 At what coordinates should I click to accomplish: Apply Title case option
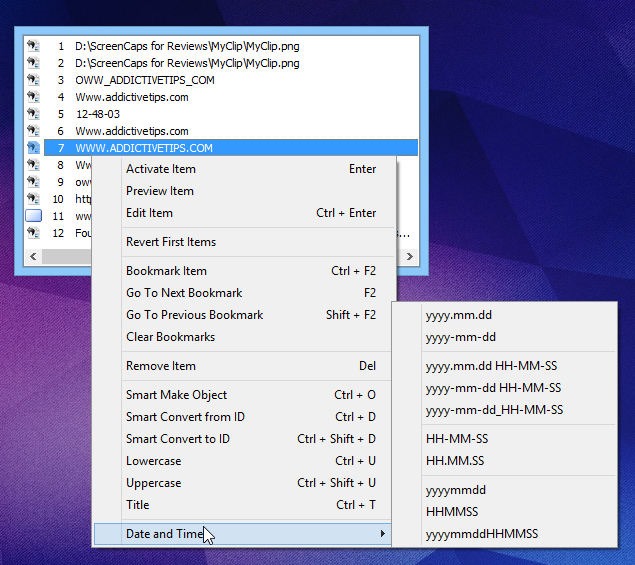[243, 505]
